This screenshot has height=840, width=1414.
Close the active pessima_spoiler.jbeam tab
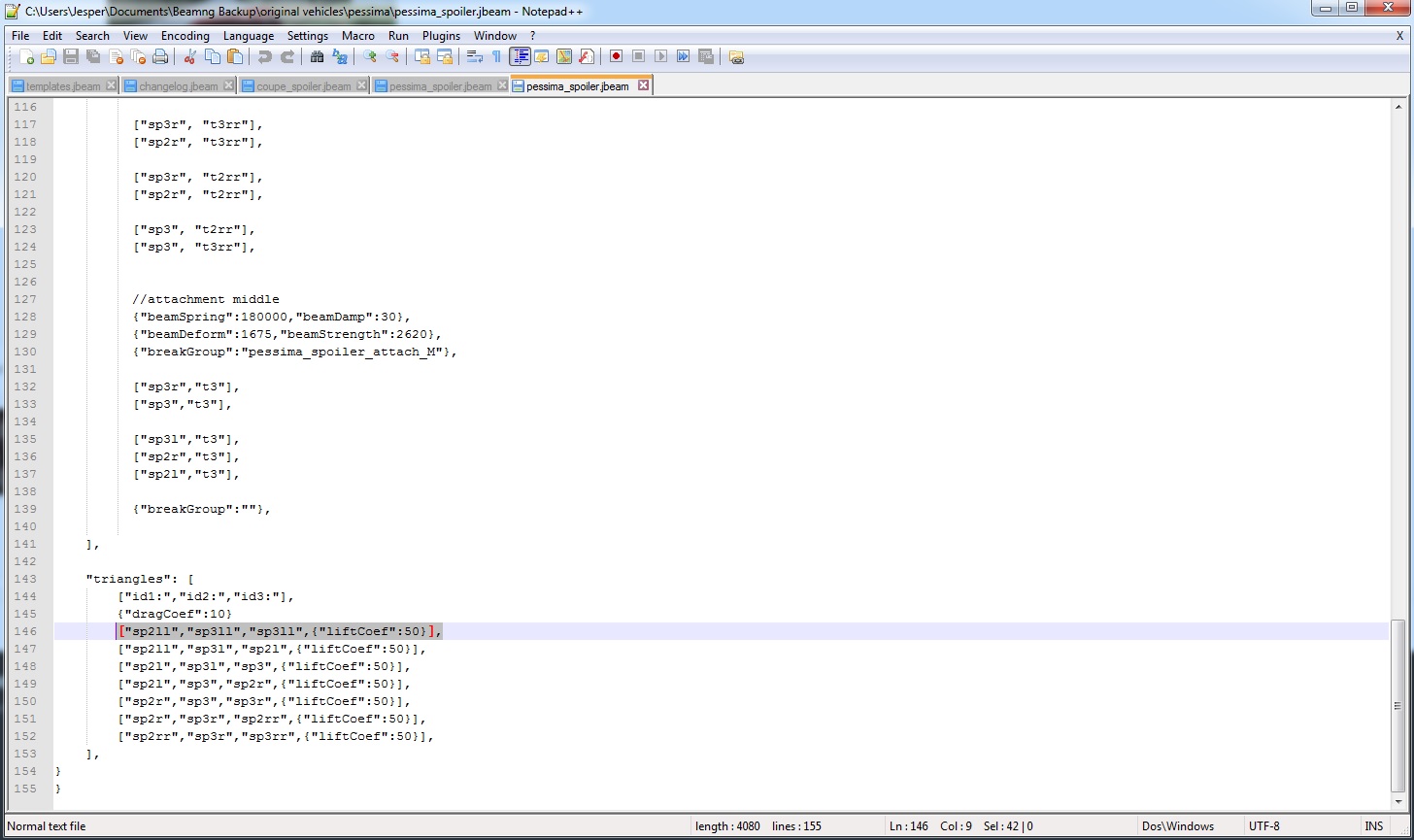(643, 85)
